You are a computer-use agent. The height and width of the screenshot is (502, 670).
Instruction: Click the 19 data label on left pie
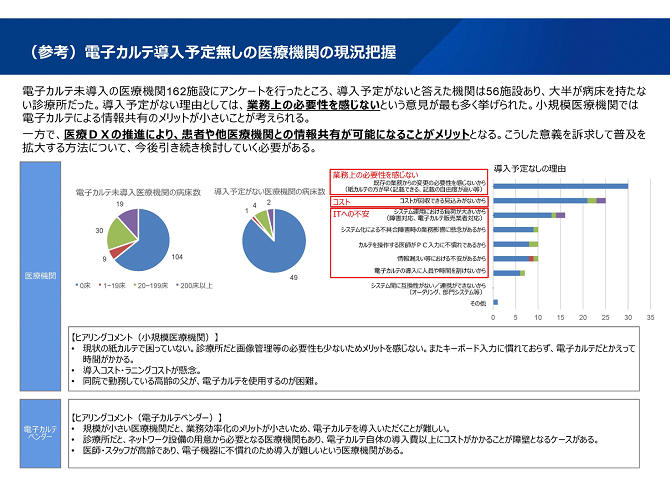click(x=120, y=204)
